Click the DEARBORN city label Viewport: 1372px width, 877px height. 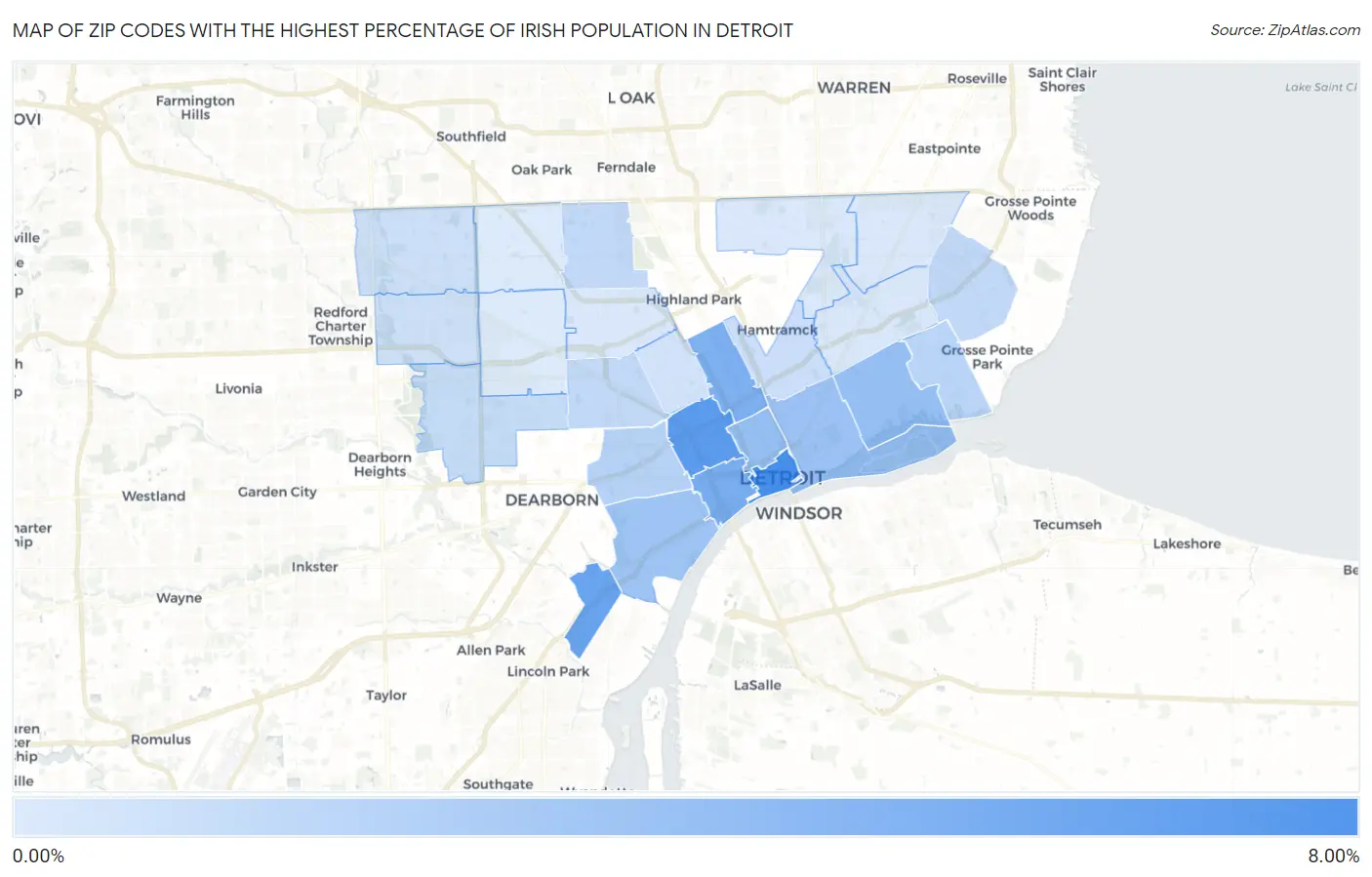pyautogui.click(x=551, y=500)
